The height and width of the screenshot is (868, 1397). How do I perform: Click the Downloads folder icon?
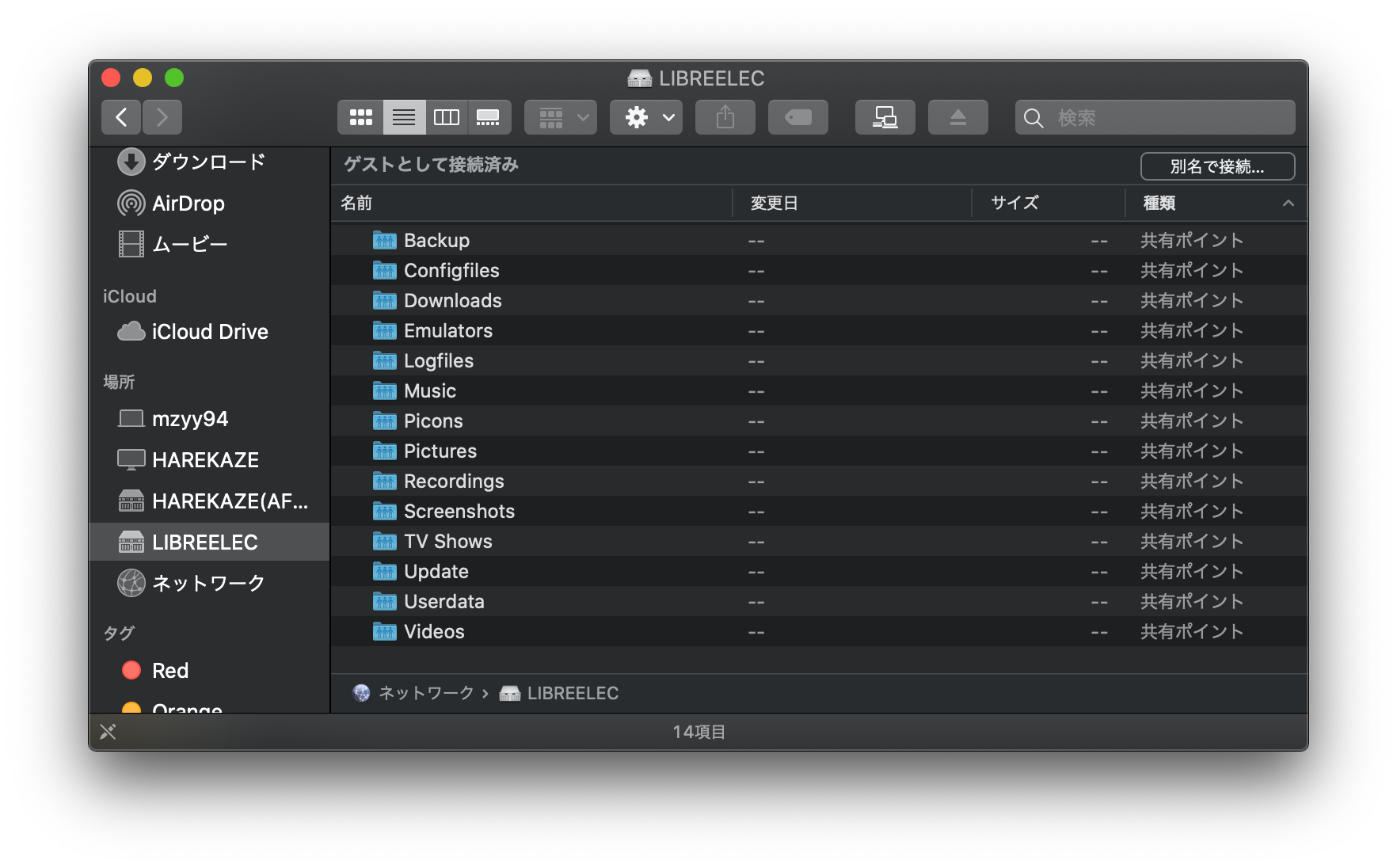click(x=384, y=300)
